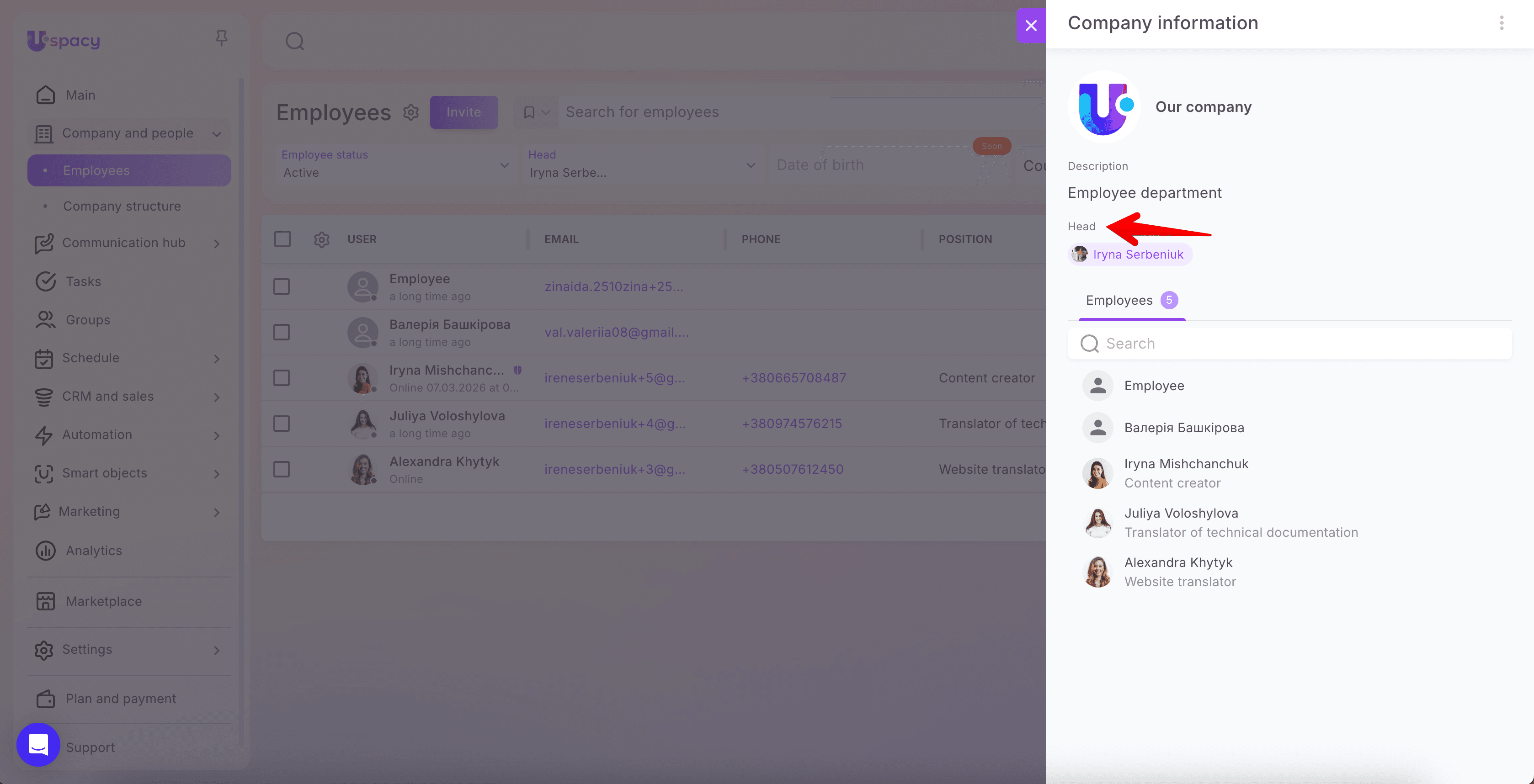Open Tasks in the sidebar

tap(83, 281)
